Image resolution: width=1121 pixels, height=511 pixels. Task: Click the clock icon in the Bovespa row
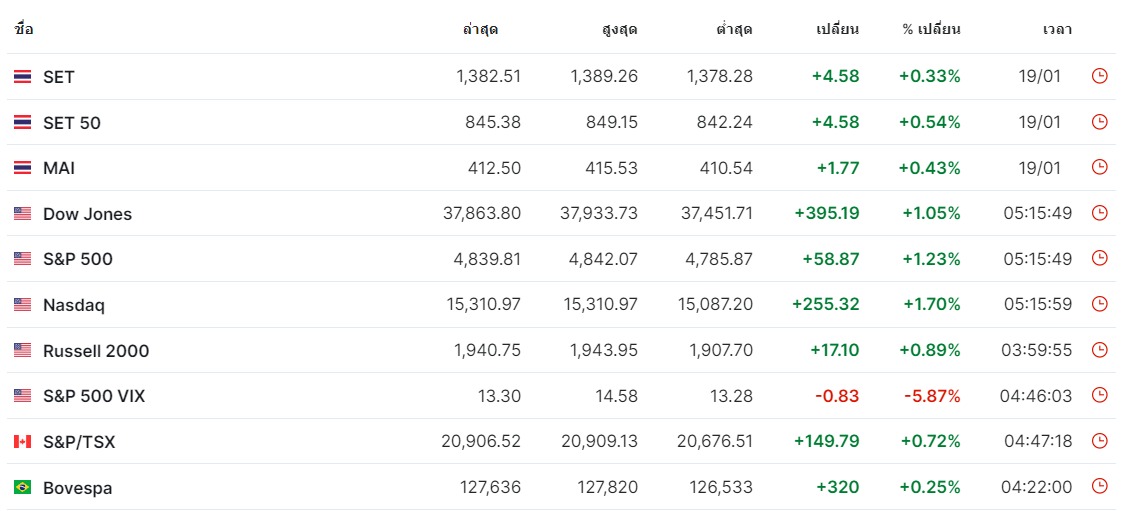coord(1100,487)
